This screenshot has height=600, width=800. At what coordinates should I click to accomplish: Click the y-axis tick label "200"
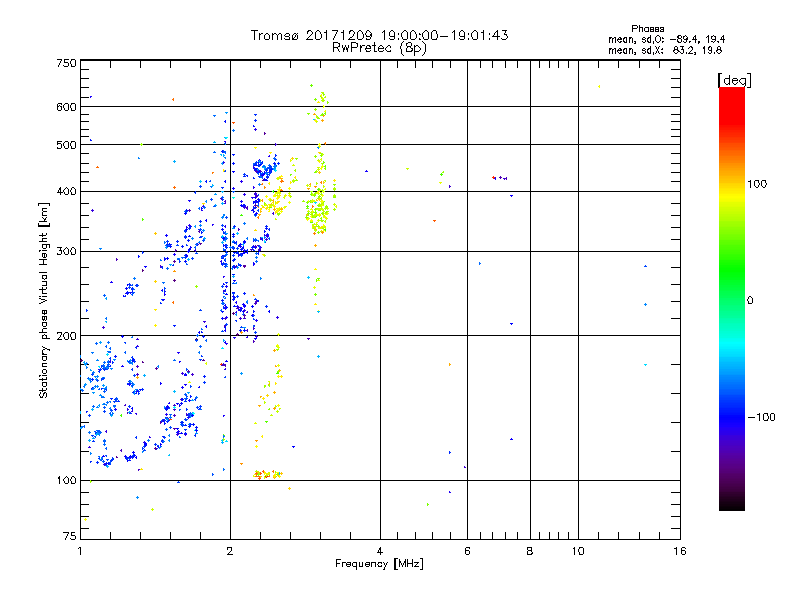66,336
